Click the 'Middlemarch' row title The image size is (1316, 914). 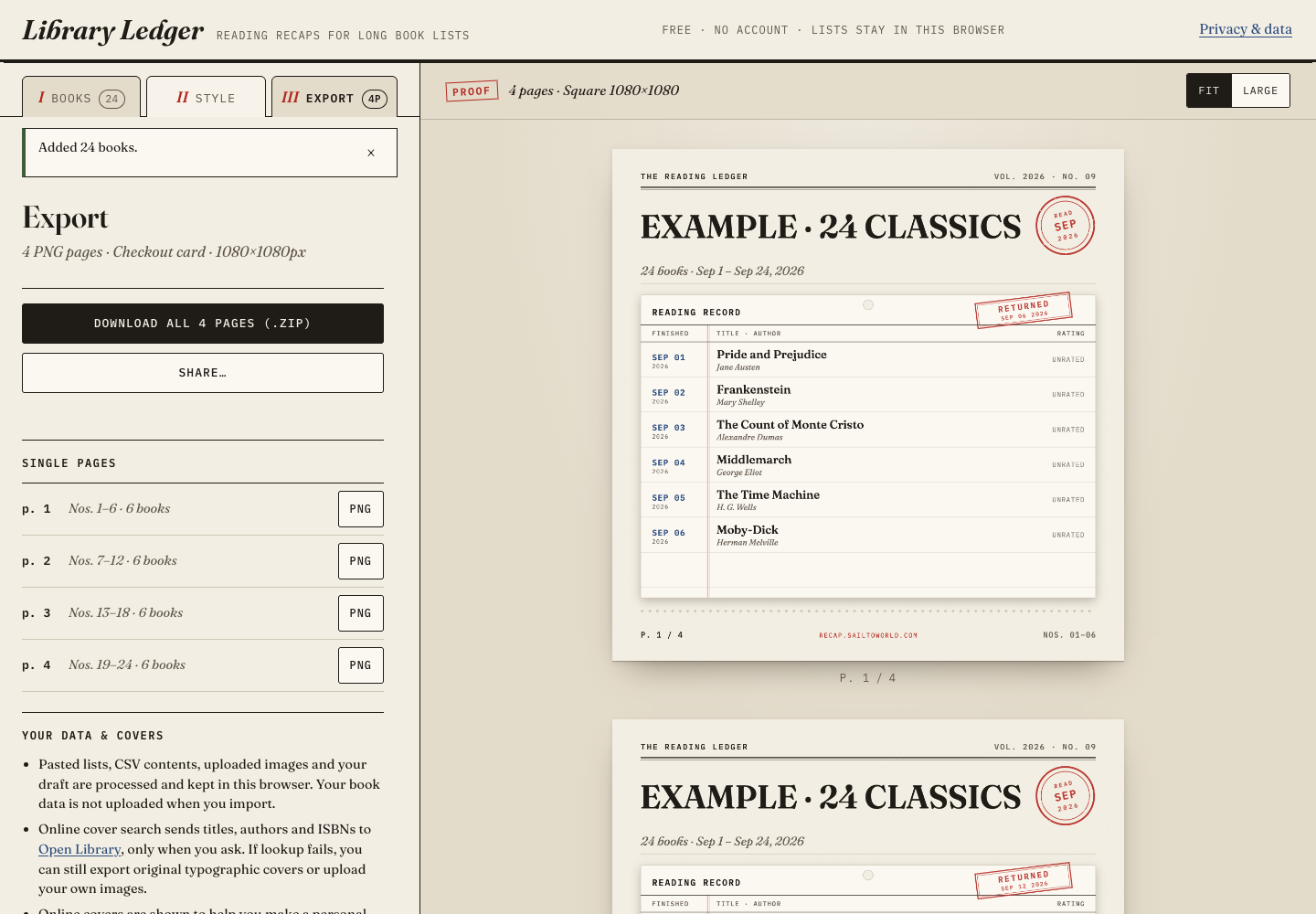pos(754,460)
